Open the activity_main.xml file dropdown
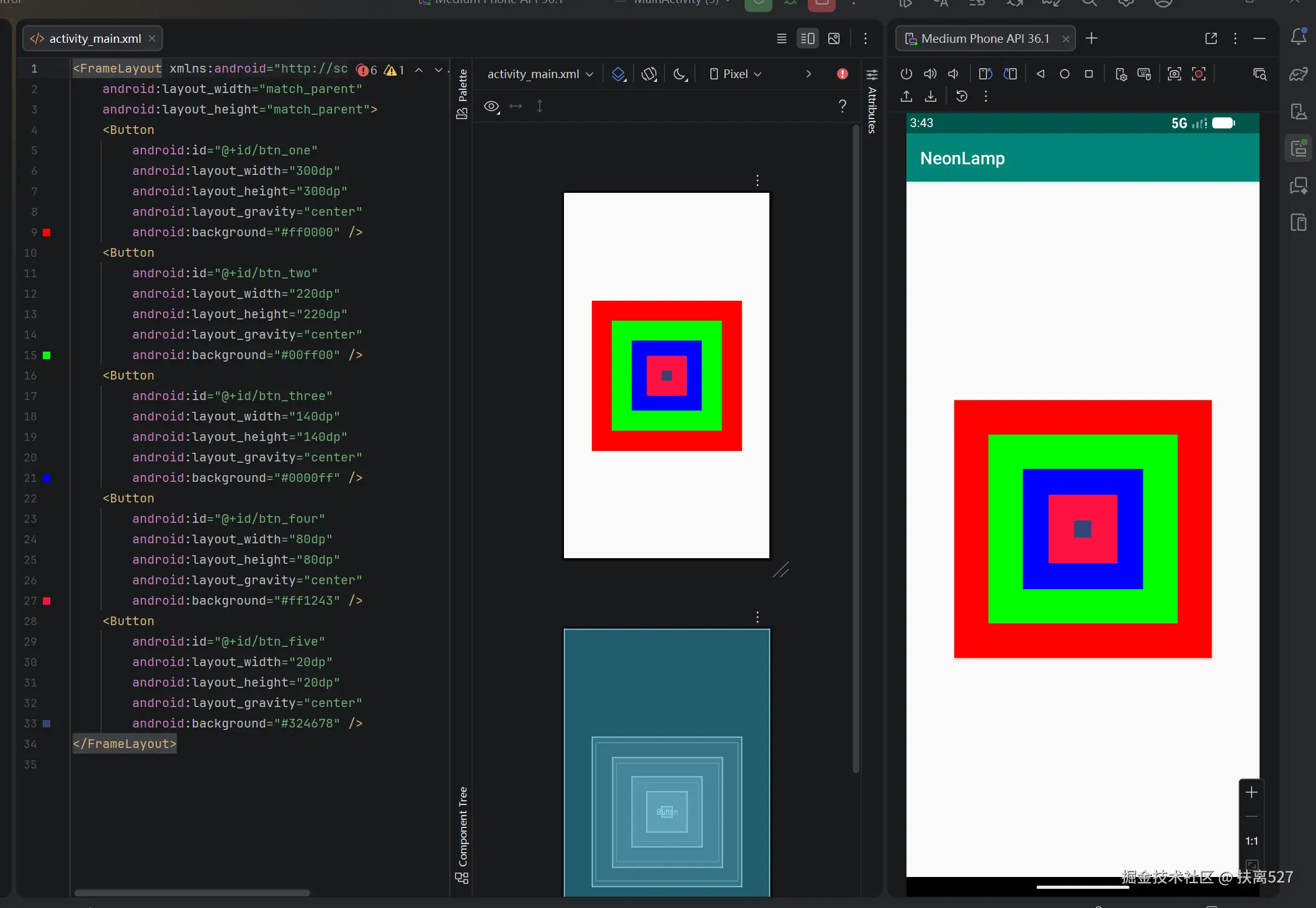Image resolution: width=1316 pixels, height=908 pixels. pyautogui.click(x=540, y=74)
